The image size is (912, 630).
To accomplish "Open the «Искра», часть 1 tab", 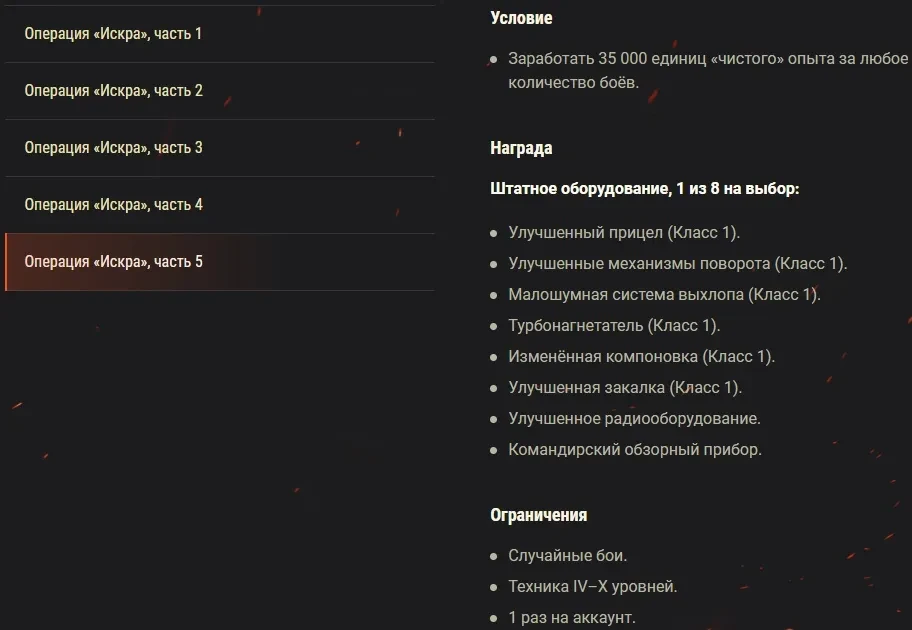I will (x=113, y=34).
